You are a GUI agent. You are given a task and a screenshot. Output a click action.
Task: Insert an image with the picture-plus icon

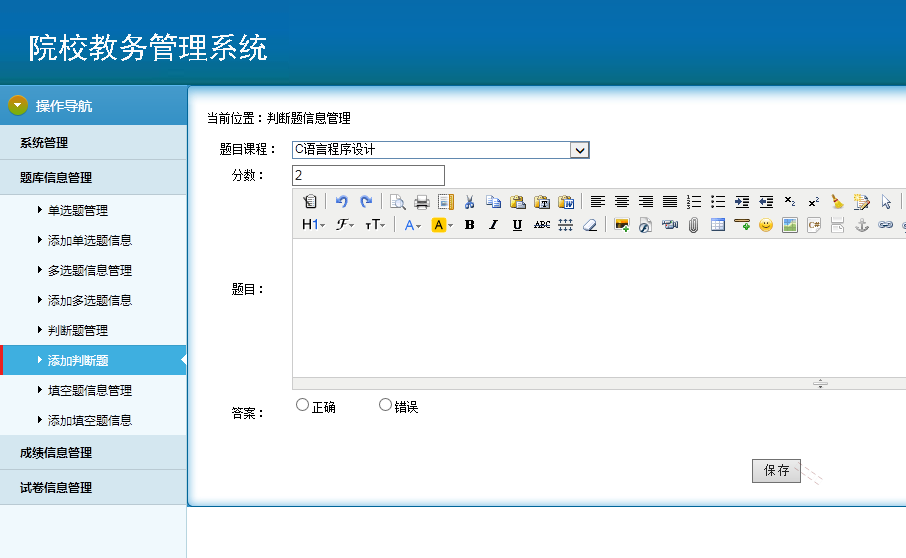622,225
